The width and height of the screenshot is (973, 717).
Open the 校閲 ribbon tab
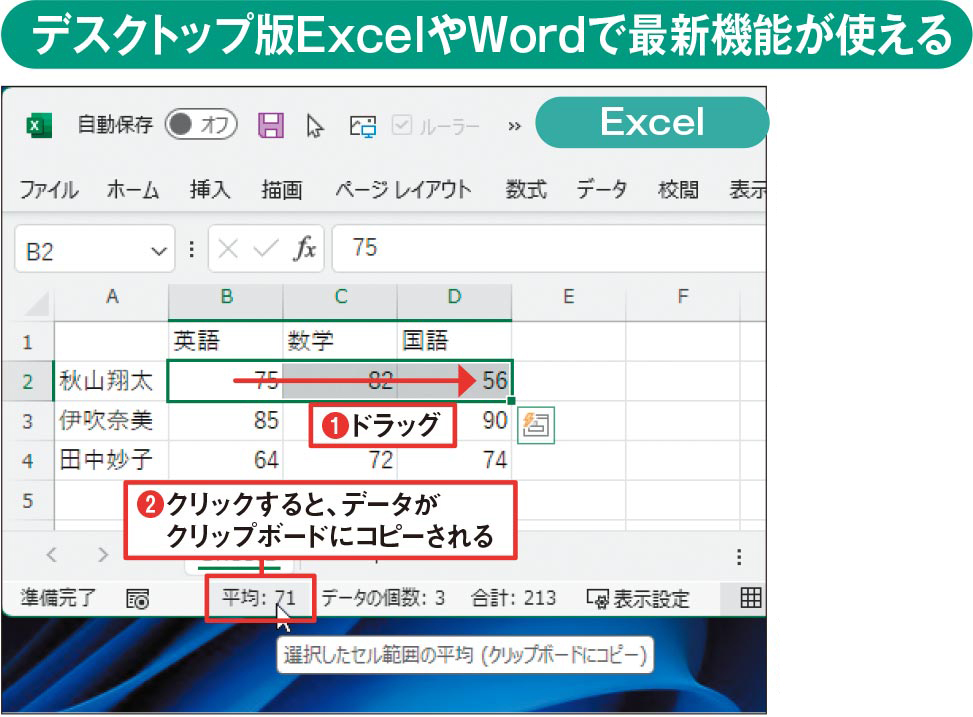coord(678,189)
